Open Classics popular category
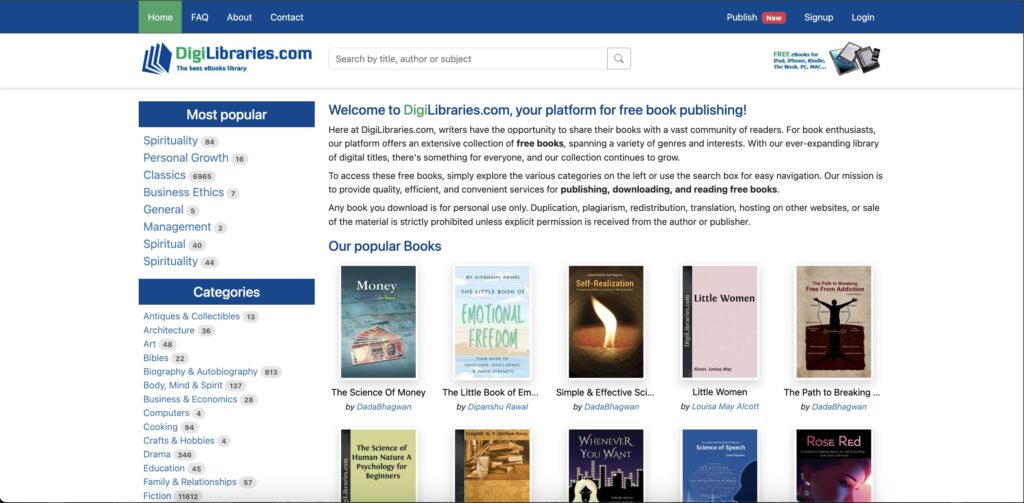The image size is (1024, 503). 165,175
